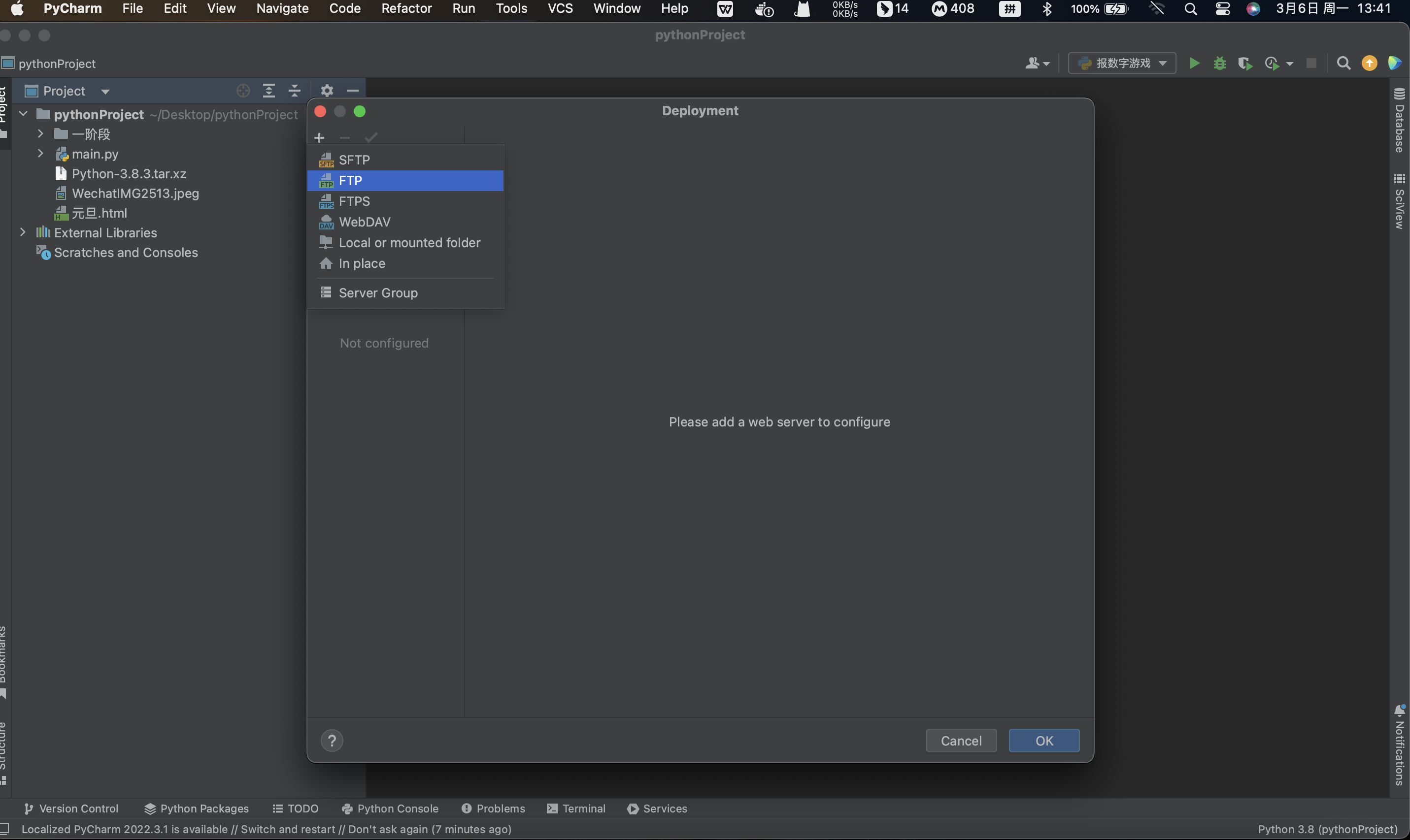
Task: Open Project panel gear options
Action: tap(327, 91)
